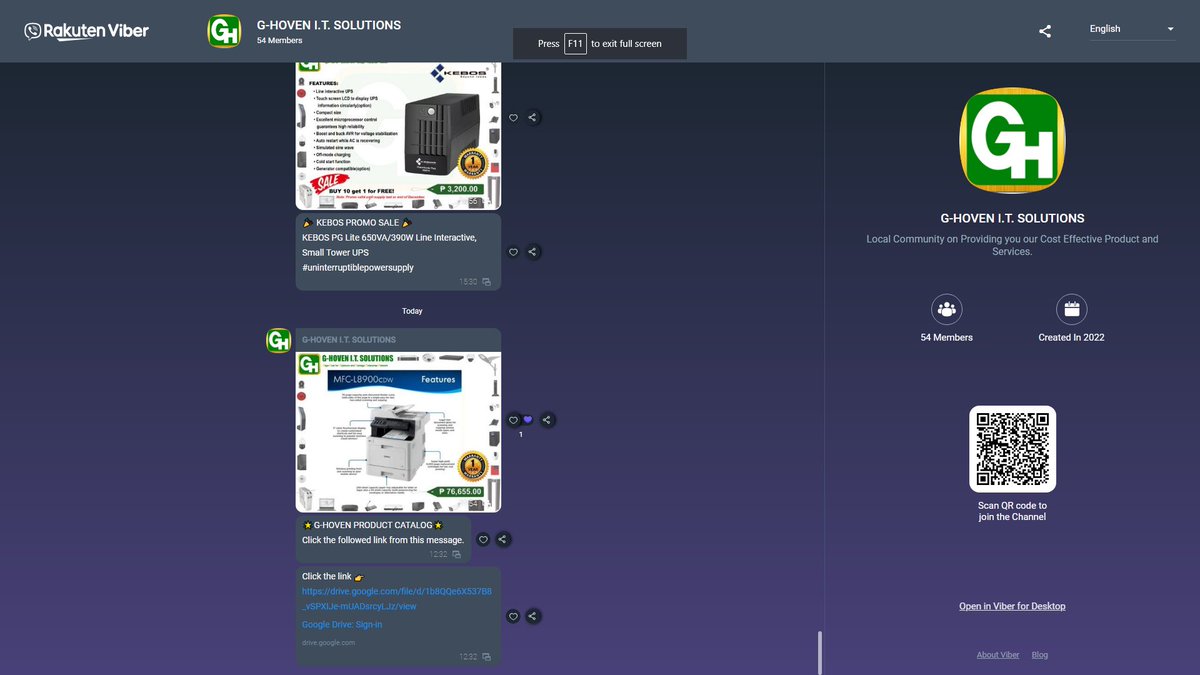Image resolution: width=1200 pixels, height=675 pixels.
Task: Click the Created In 2022 label
Action: [1071, 338]
